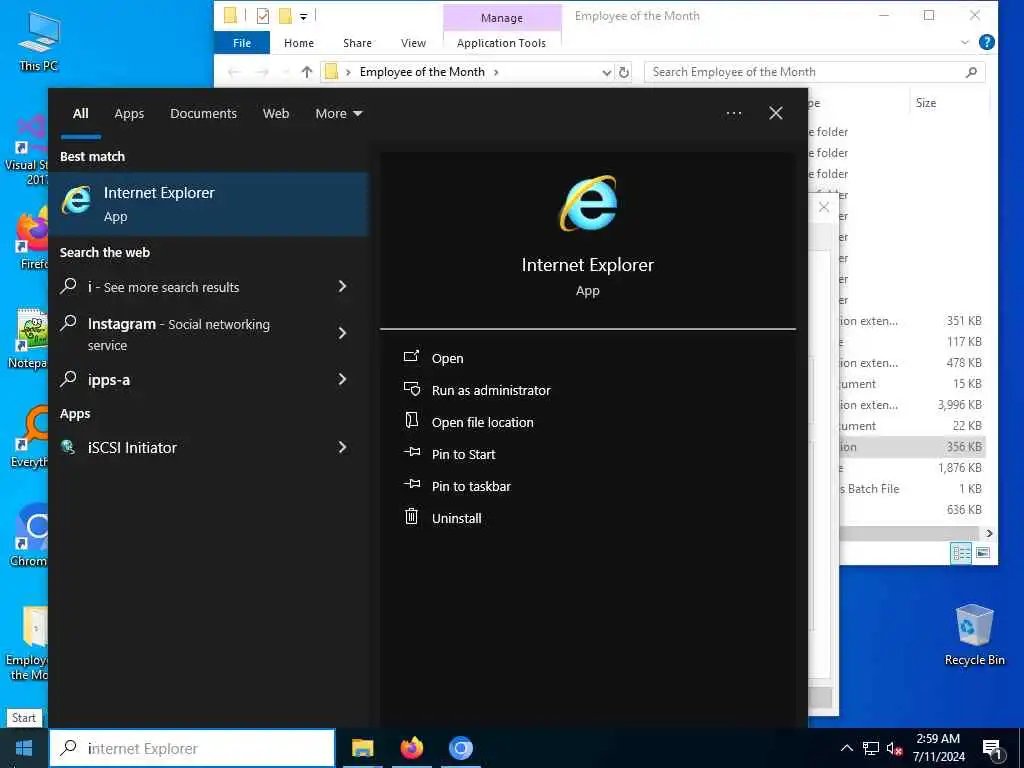Open the Recycle Bin desktop icon
Viewport: 1024px width, 768px height.
[x=974, y=635]
